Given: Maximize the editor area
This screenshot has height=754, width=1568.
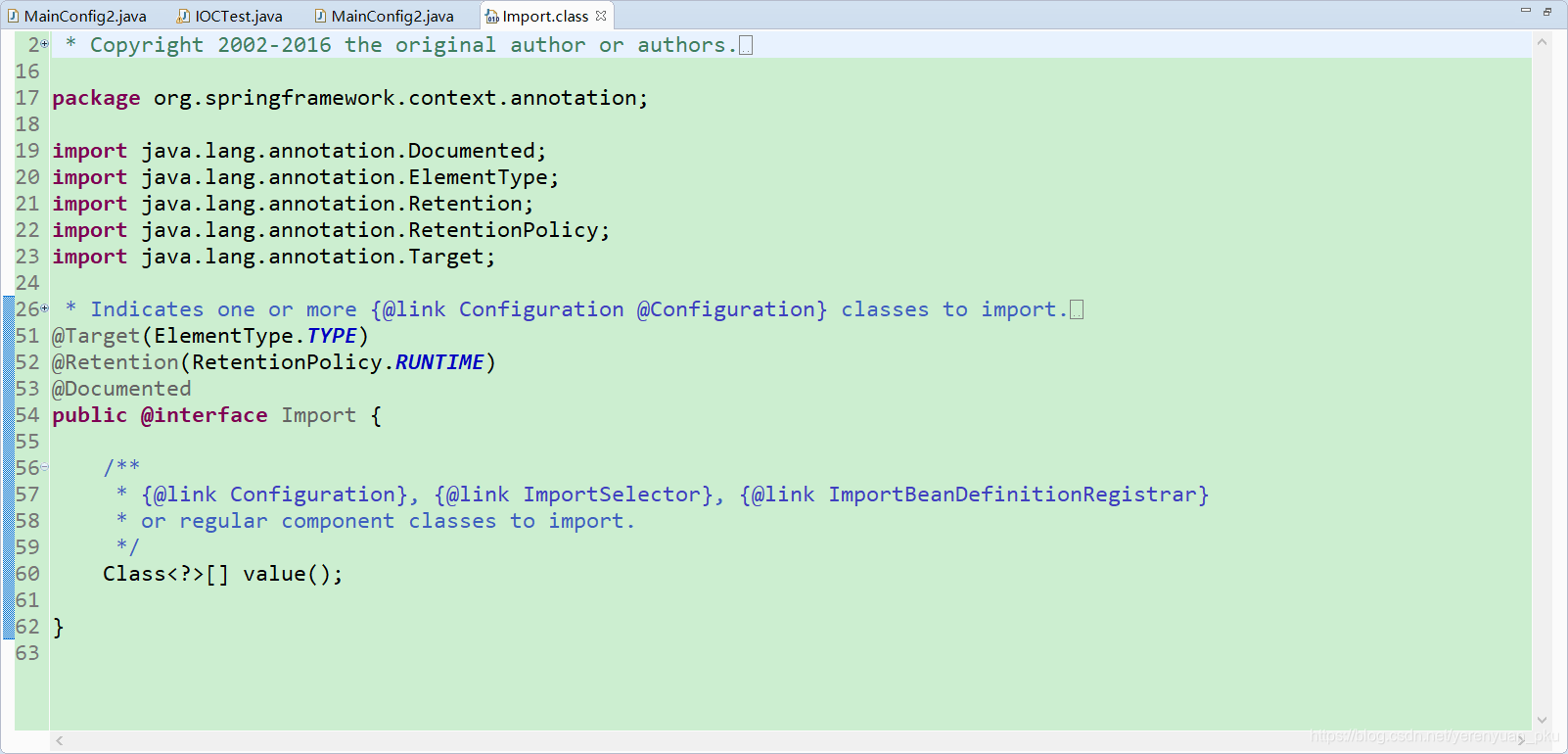Looking at the screenshot, I should (x=1547, y=11).
